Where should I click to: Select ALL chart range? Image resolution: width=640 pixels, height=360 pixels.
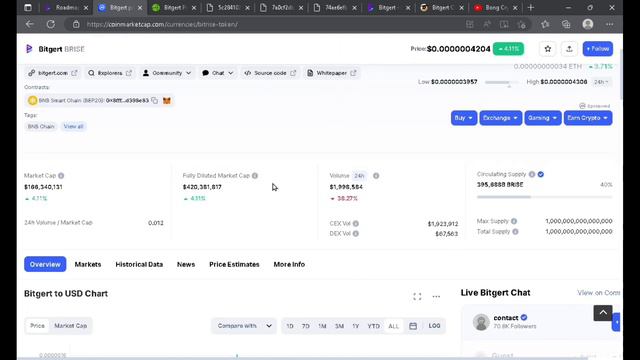(393, 326)
